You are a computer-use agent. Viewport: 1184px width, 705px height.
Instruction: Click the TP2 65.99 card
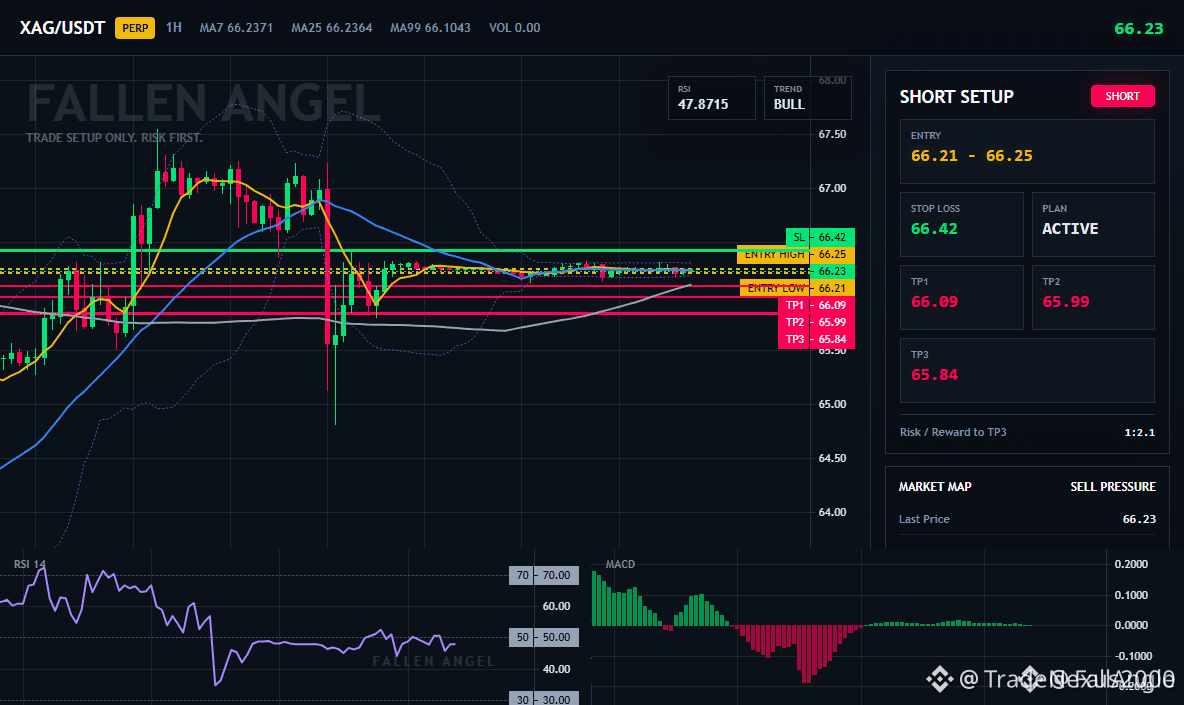[x=1093, y=297]
